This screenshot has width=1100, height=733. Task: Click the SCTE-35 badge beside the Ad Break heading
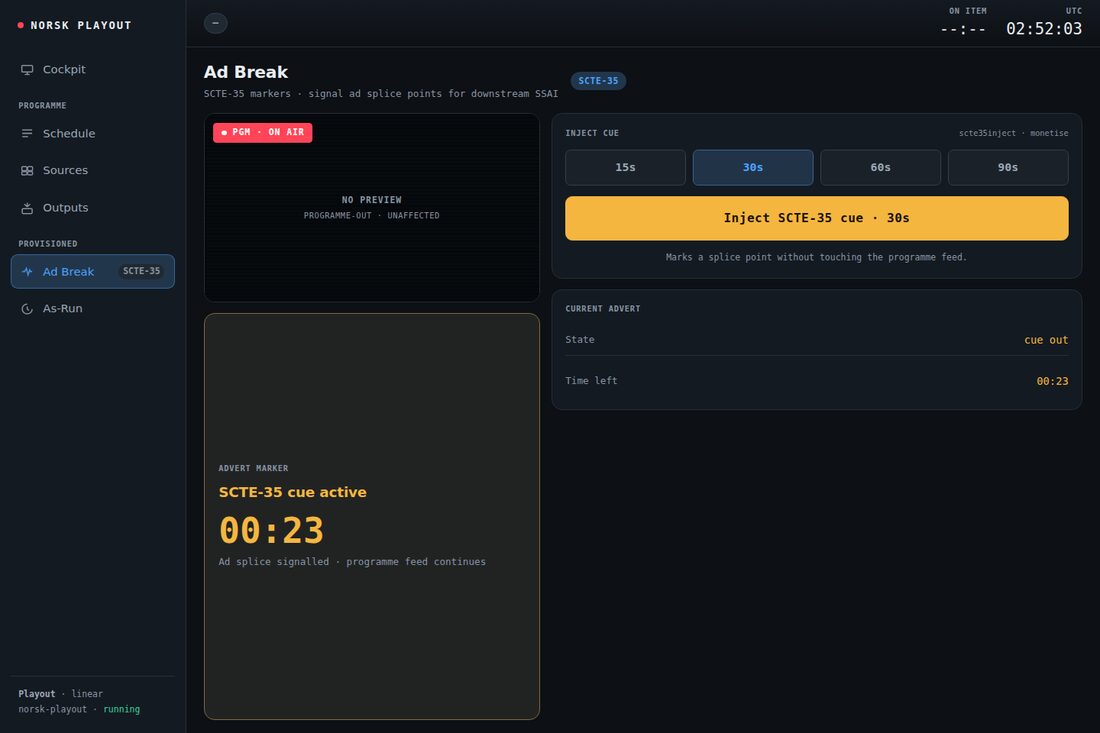598,81
